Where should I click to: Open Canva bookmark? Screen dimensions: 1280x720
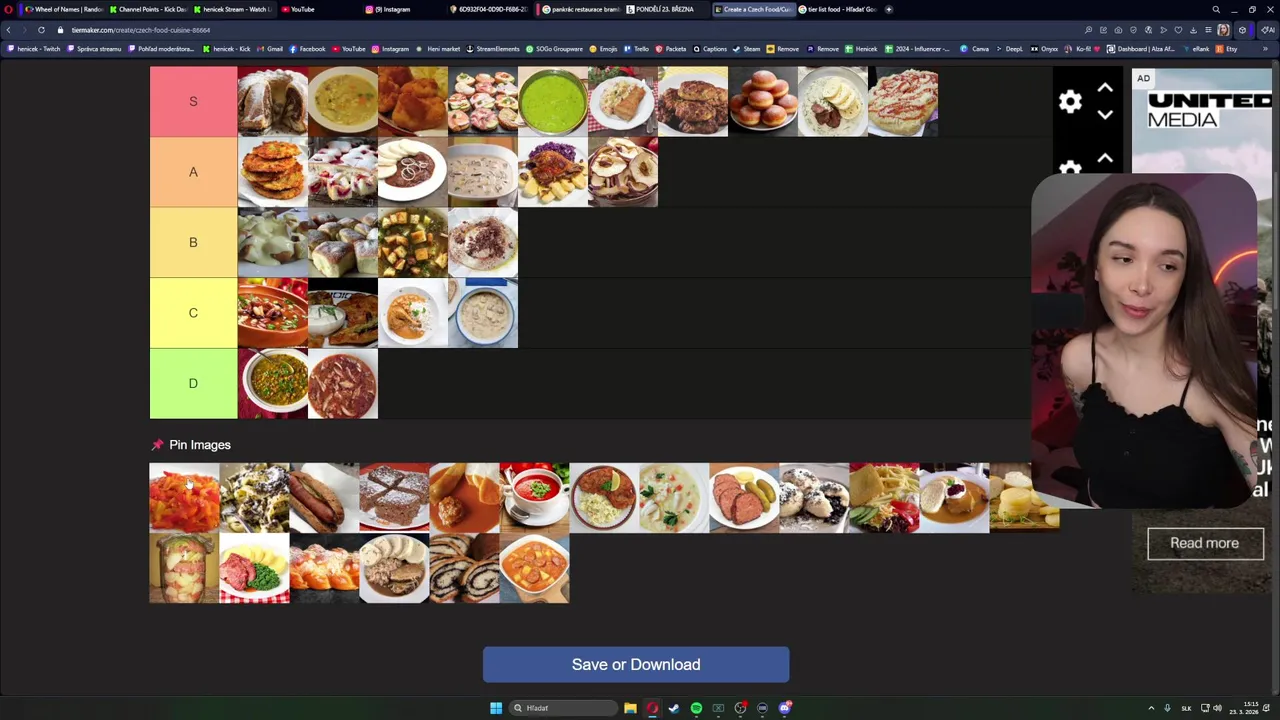pos(975,48)
